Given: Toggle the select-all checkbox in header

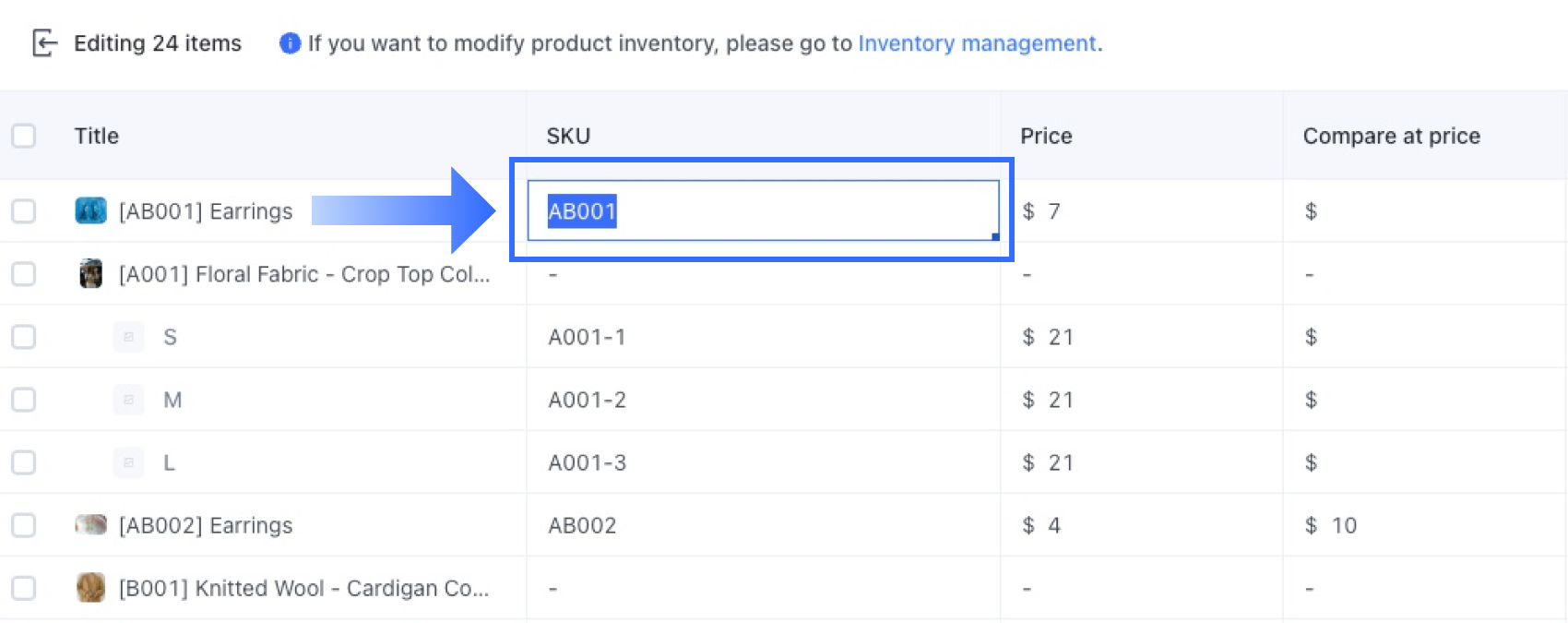Looking at the screenshot, I should (24, 137).
